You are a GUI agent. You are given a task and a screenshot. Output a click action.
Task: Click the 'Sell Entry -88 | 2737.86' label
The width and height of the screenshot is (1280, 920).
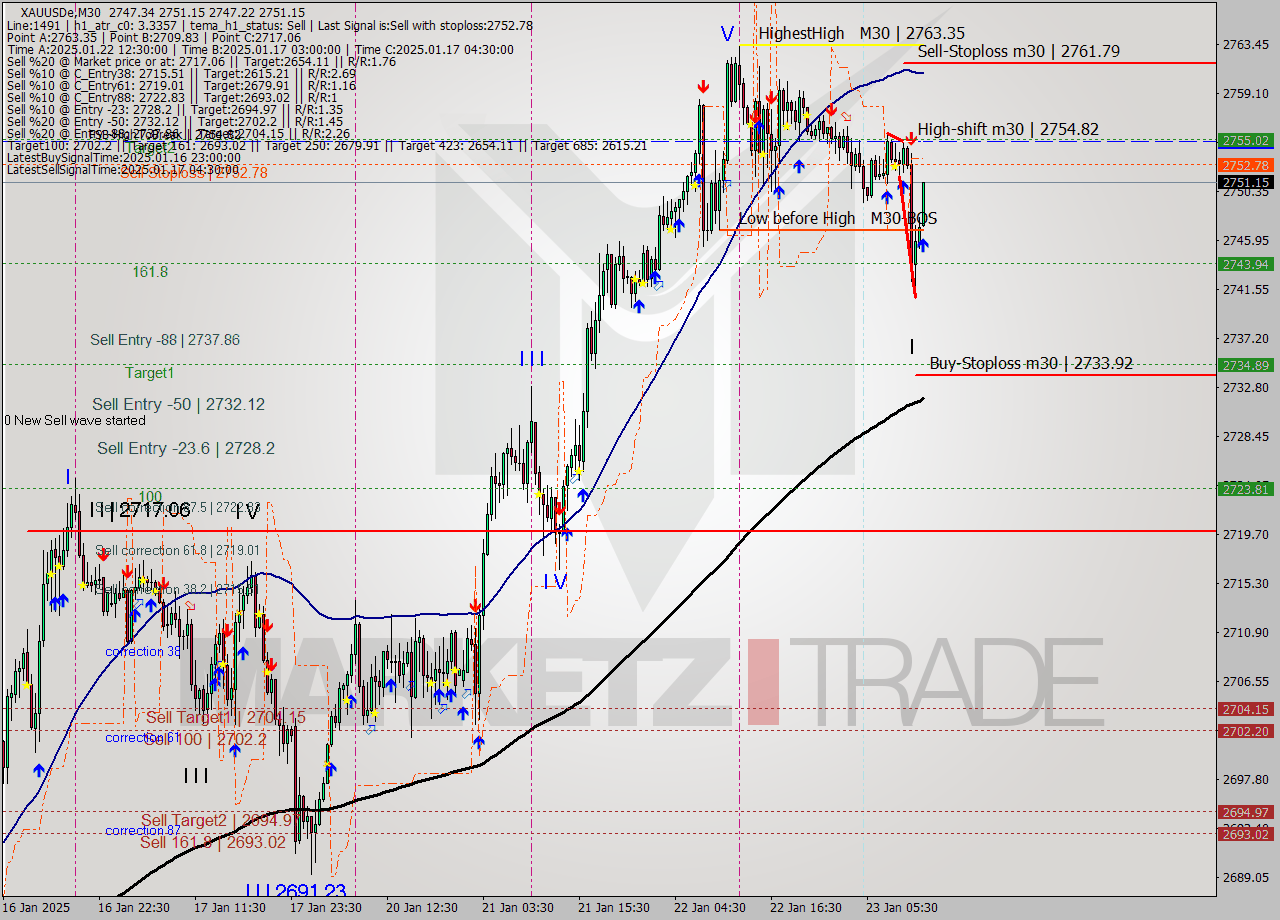(165, 340)
